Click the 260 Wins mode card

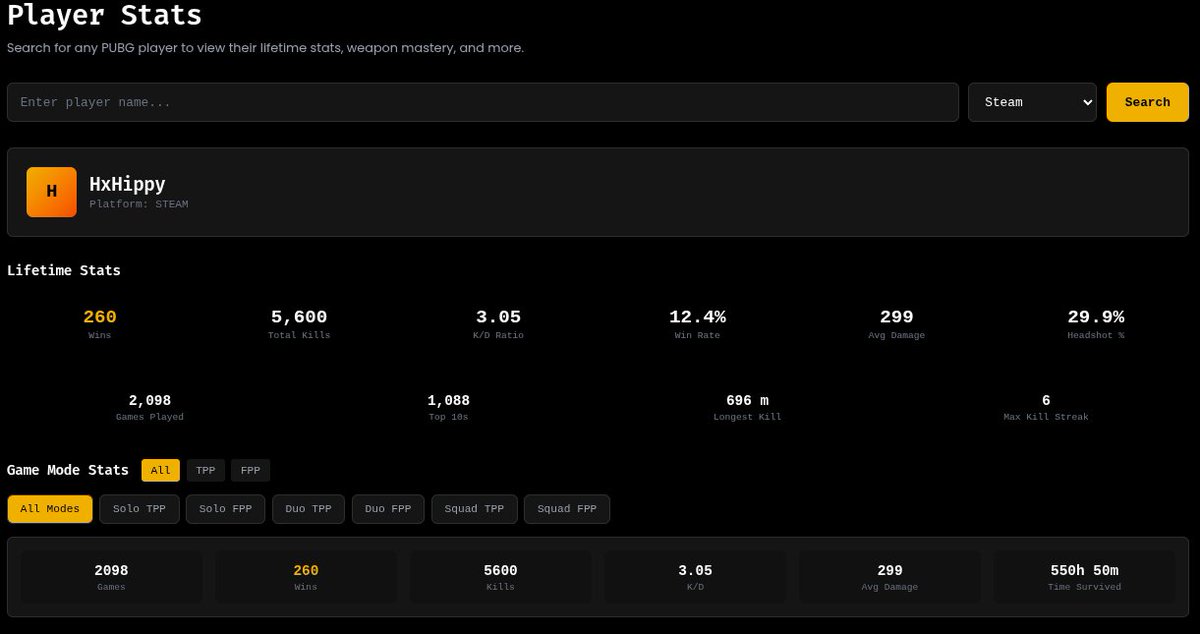[306, 577]
